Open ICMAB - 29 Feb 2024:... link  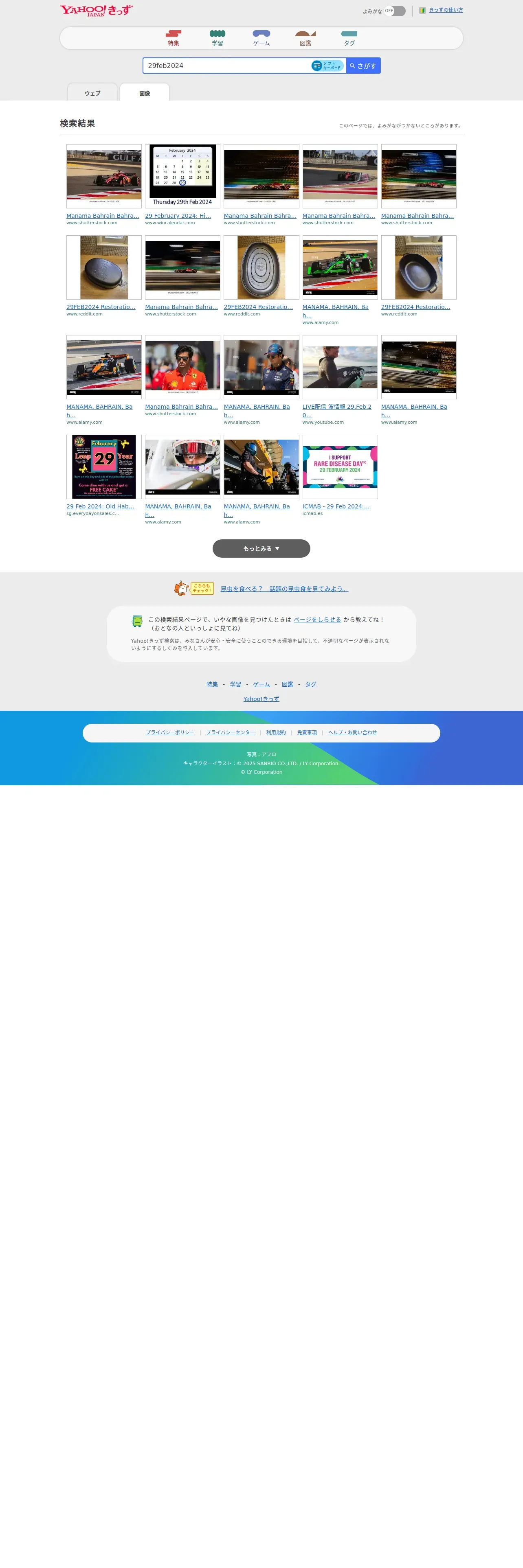point(336,506)
